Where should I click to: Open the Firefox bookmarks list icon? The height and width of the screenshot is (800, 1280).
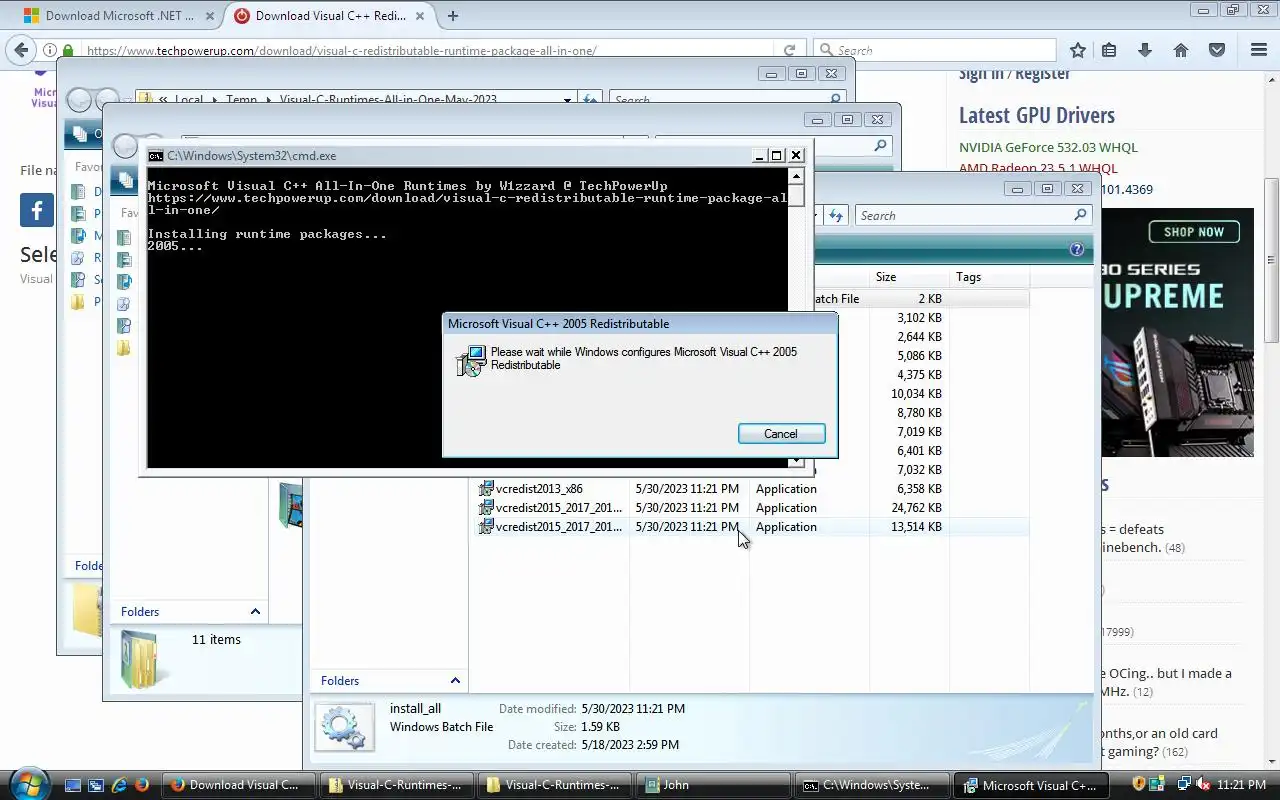(x=1109, y=50)
